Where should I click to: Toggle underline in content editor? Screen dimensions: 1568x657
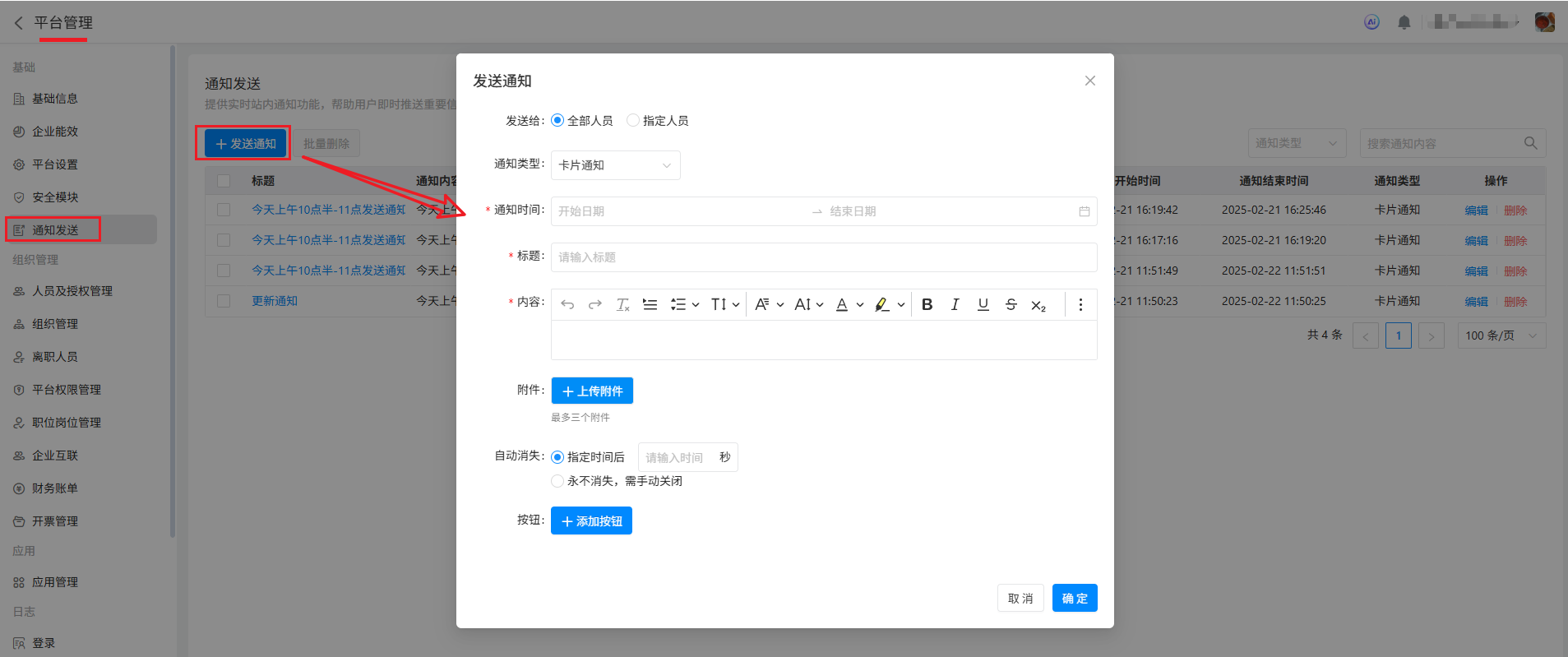983,304
